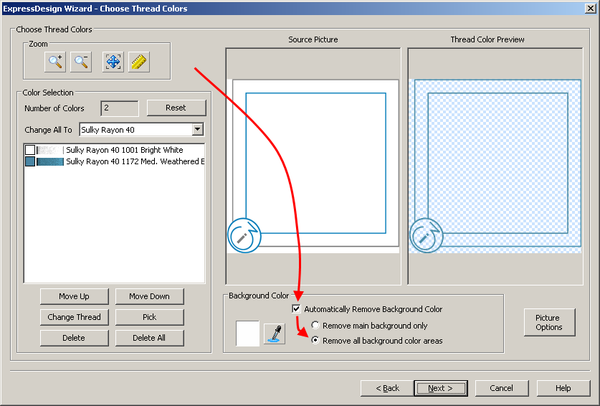600x406 pixels.
Task: Select Sulky Rayon 40 1001 Bright White row
Action: click(114, 150)
